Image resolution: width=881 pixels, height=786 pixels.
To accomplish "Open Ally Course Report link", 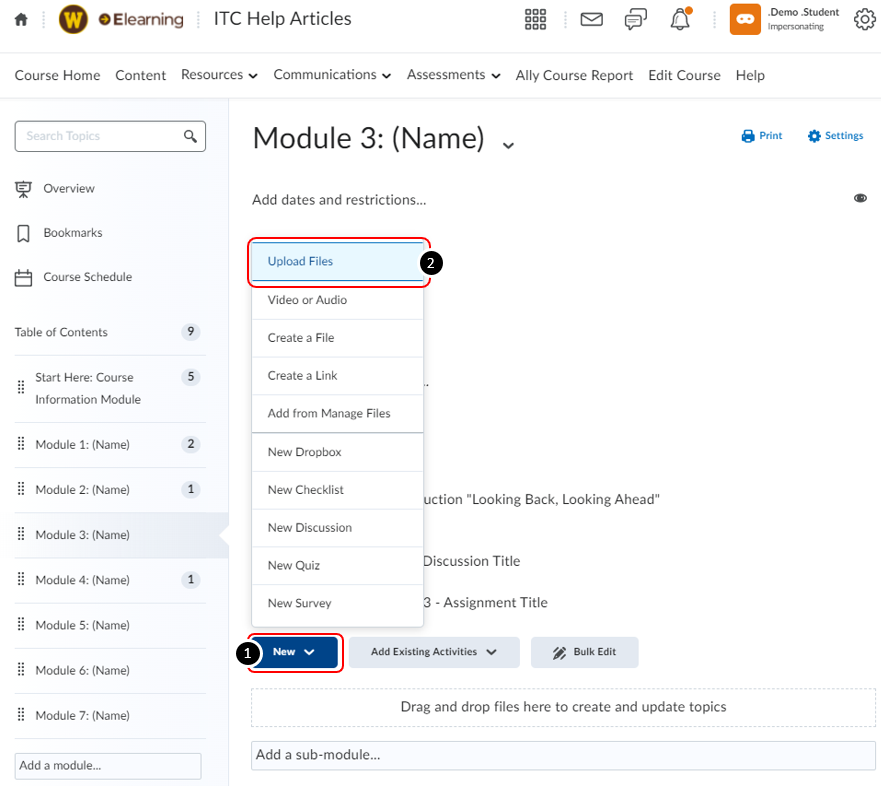I will pos(574,75).
